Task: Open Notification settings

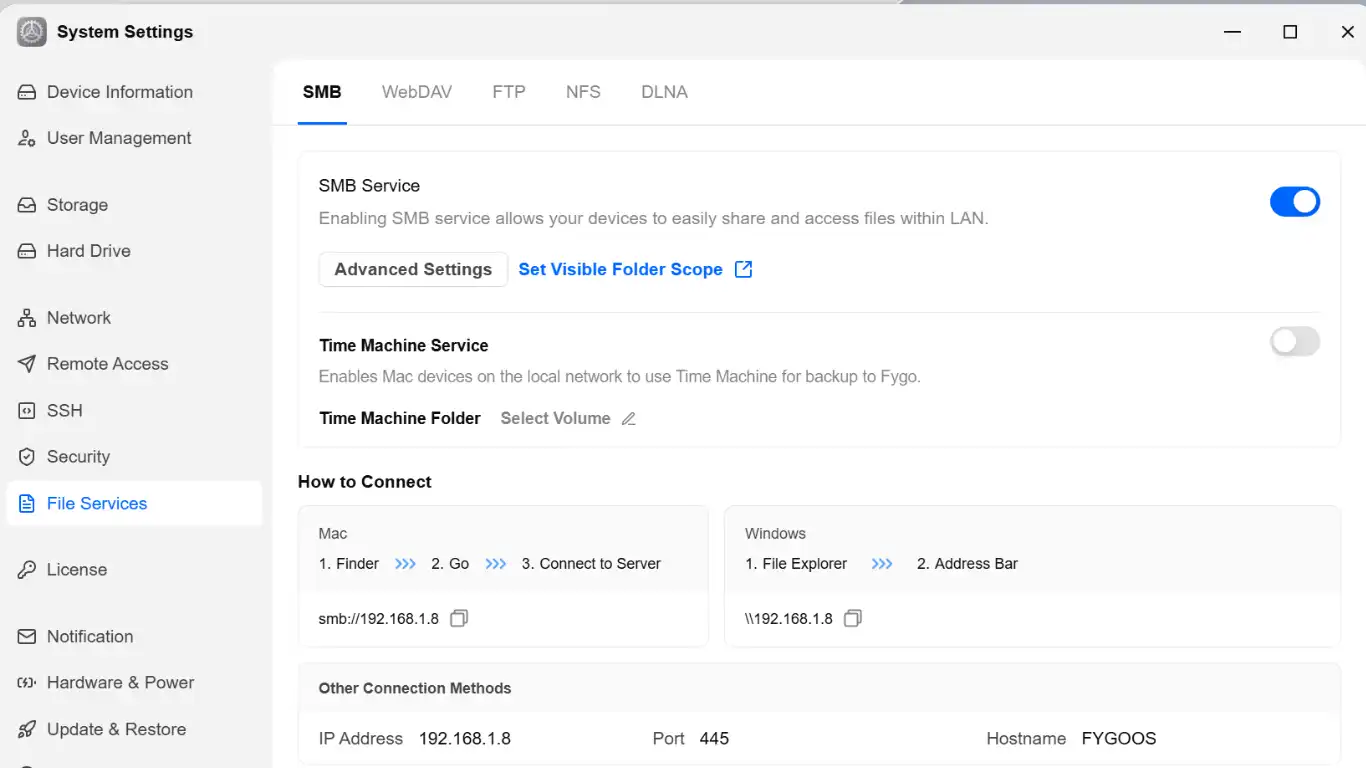Action: point(134,637)
